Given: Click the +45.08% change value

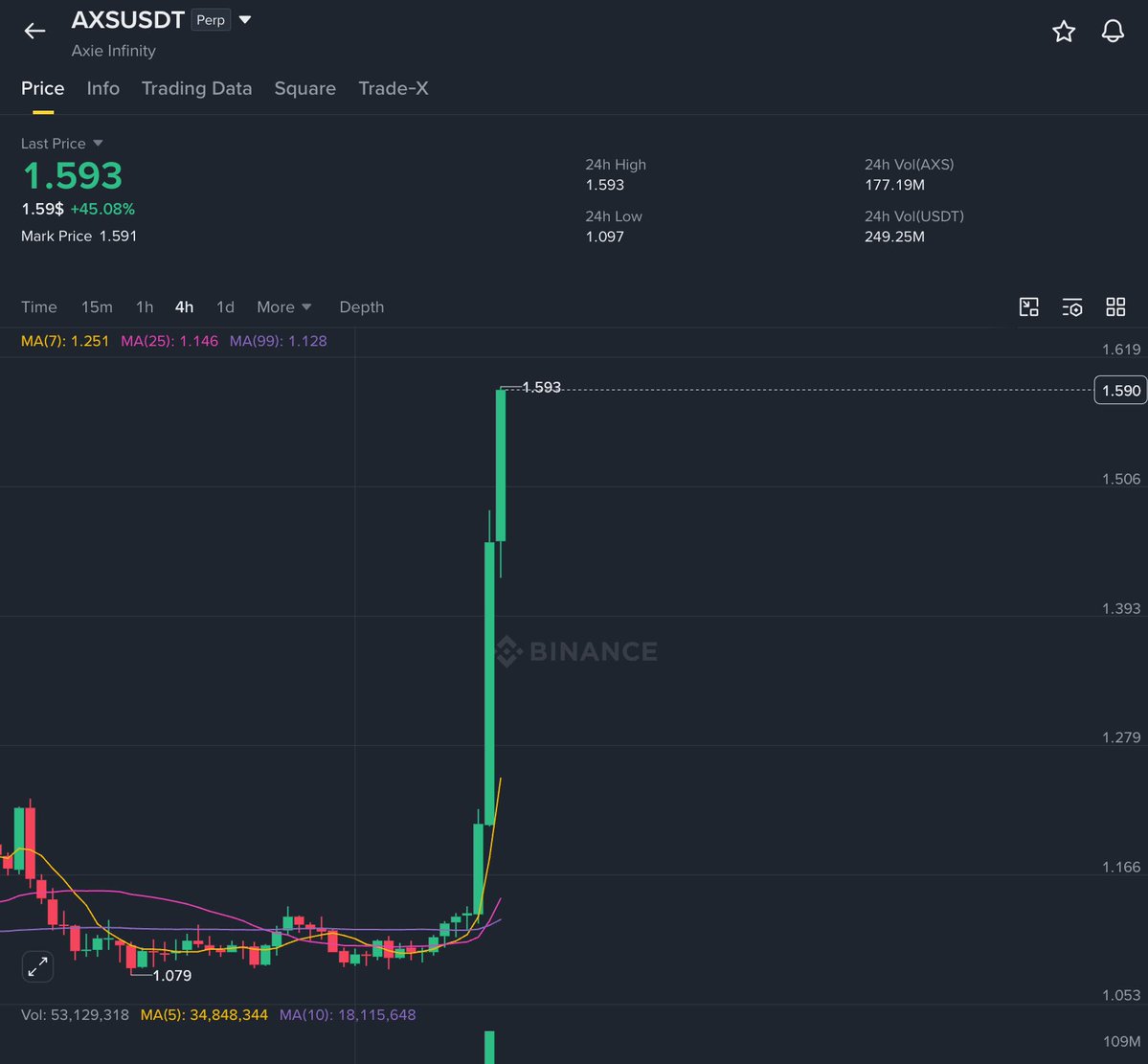Looking at the screenshot, I should pyautogui.click(x=102, y=209).
